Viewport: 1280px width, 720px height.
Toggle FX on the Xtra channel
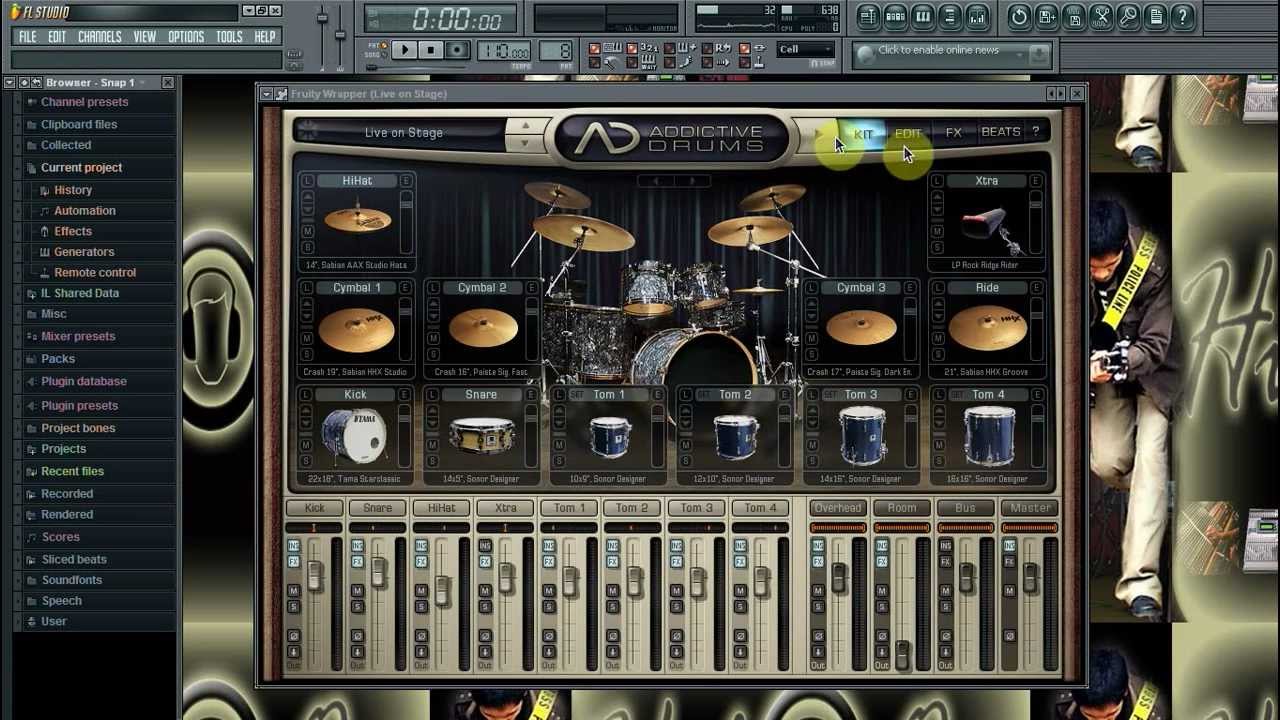pos(485,562)
